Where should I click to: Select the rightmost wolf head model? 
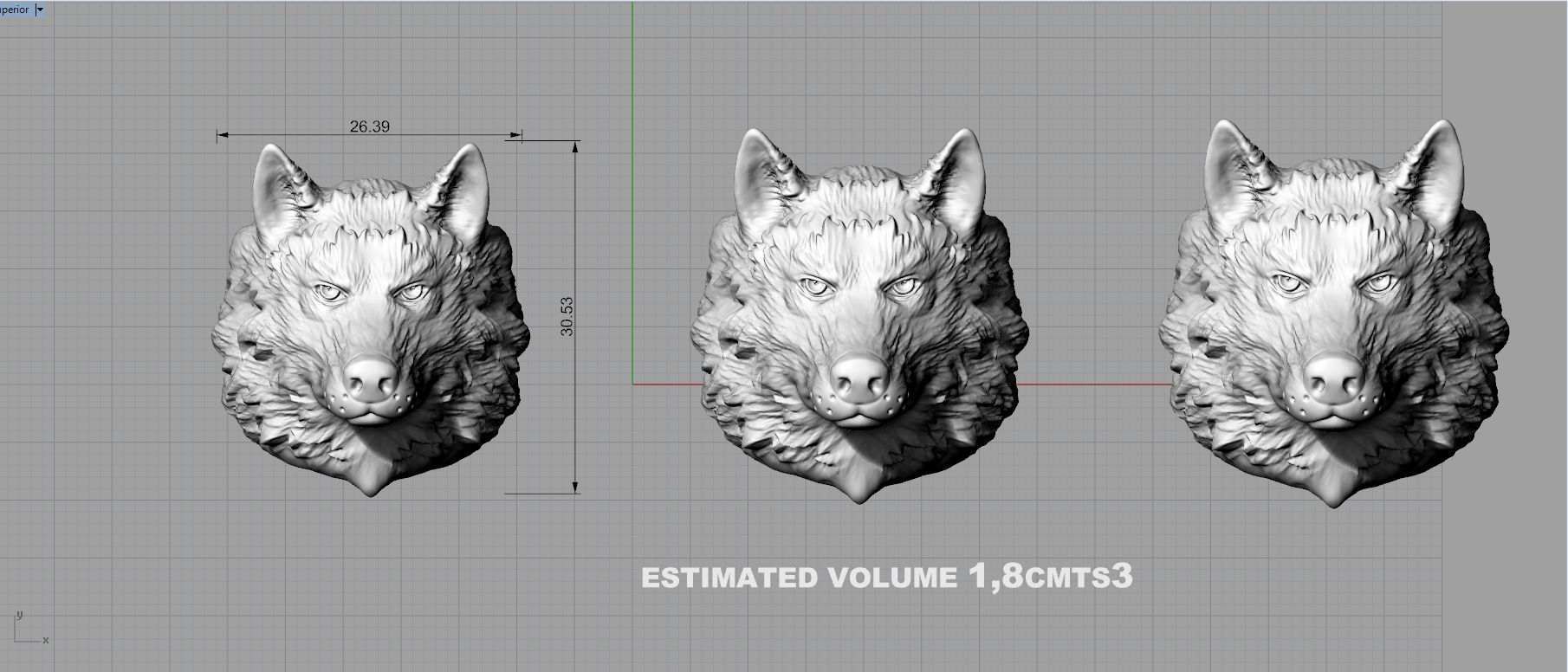click(x=1334, y=313)
